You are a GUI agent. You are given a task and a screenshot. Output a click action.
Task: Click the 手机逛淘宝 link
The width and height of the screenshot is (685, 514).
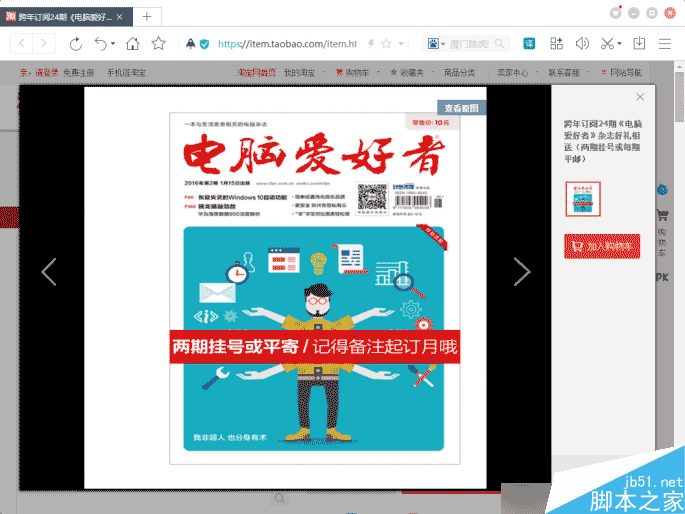[x=126, y=72]
